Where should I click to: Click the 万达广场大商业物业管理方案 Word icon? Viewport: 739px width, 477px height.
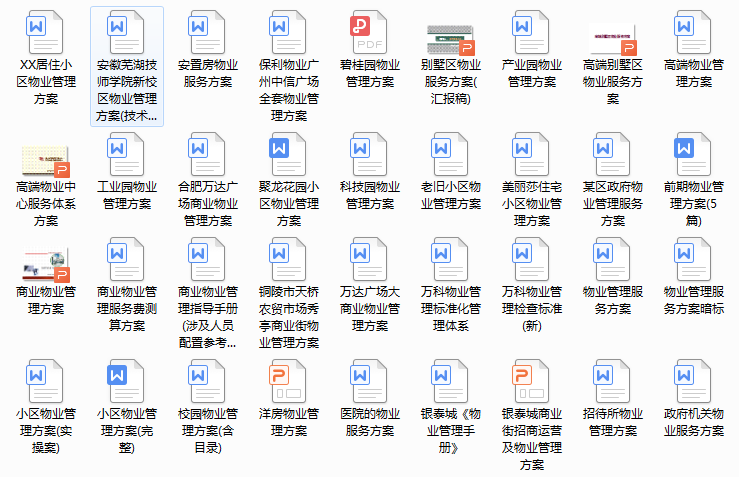tap(370, 259)
